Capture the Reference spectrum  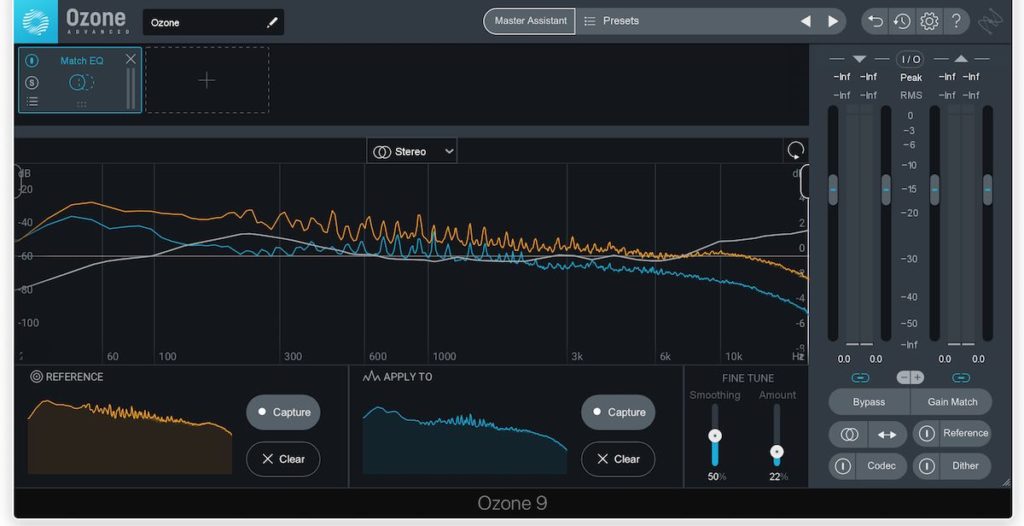[283, 412]
